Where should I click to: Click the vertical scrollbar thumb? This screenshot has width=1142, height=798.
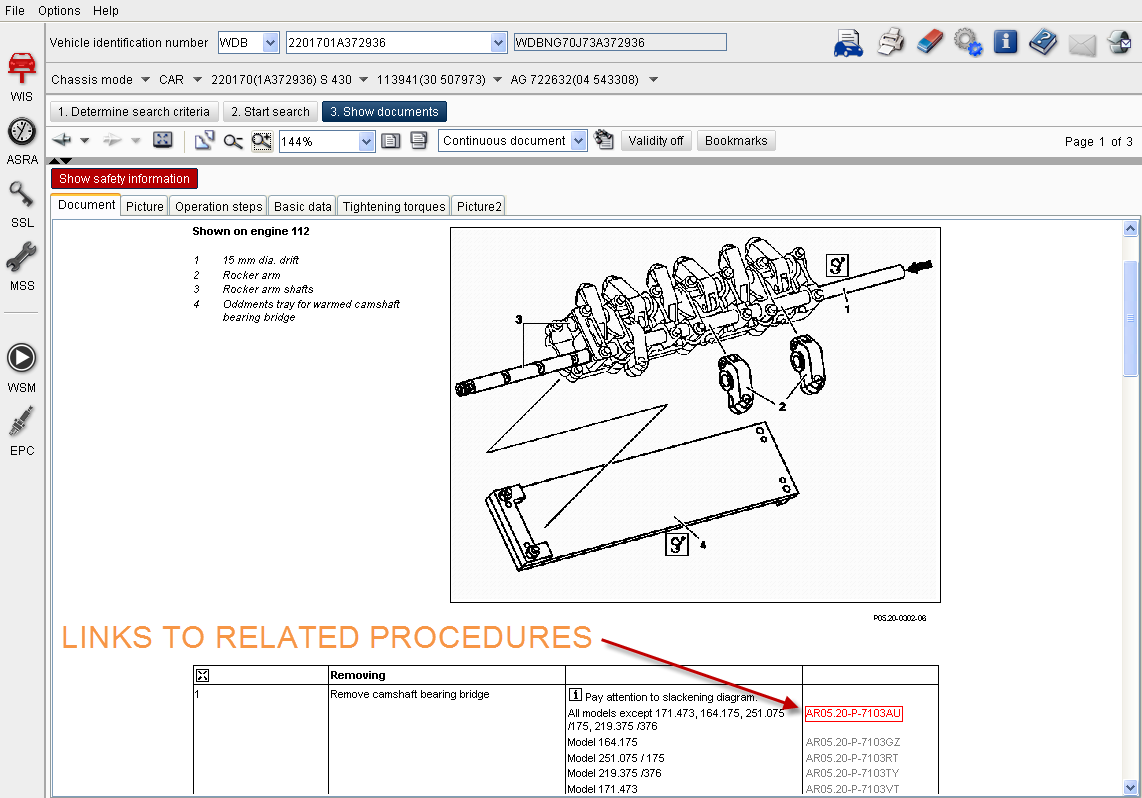click(x=1130, y=318)
